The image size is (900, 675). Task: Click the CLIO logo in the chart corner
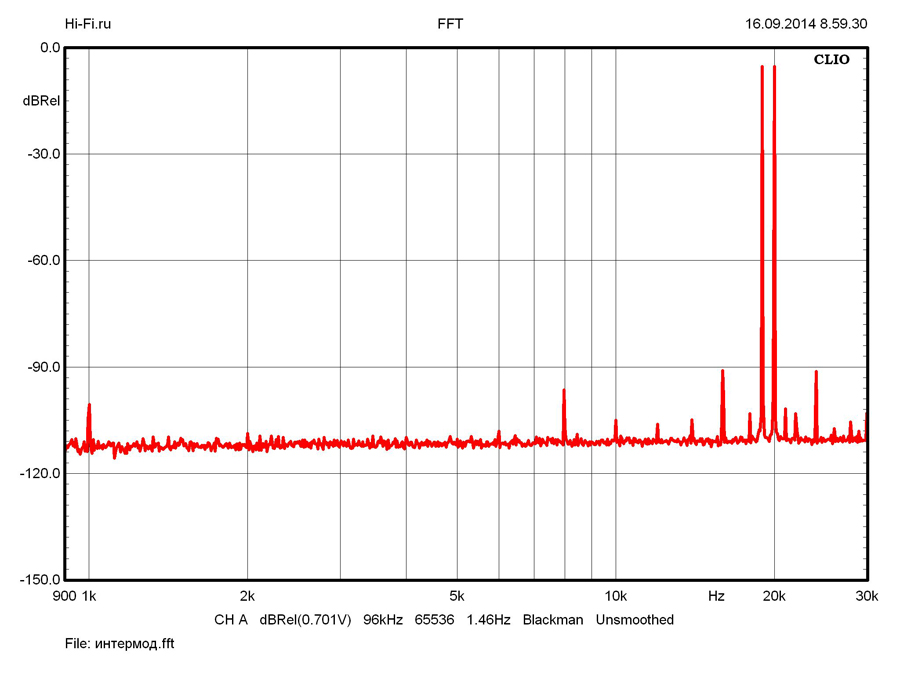pos(831,60)
